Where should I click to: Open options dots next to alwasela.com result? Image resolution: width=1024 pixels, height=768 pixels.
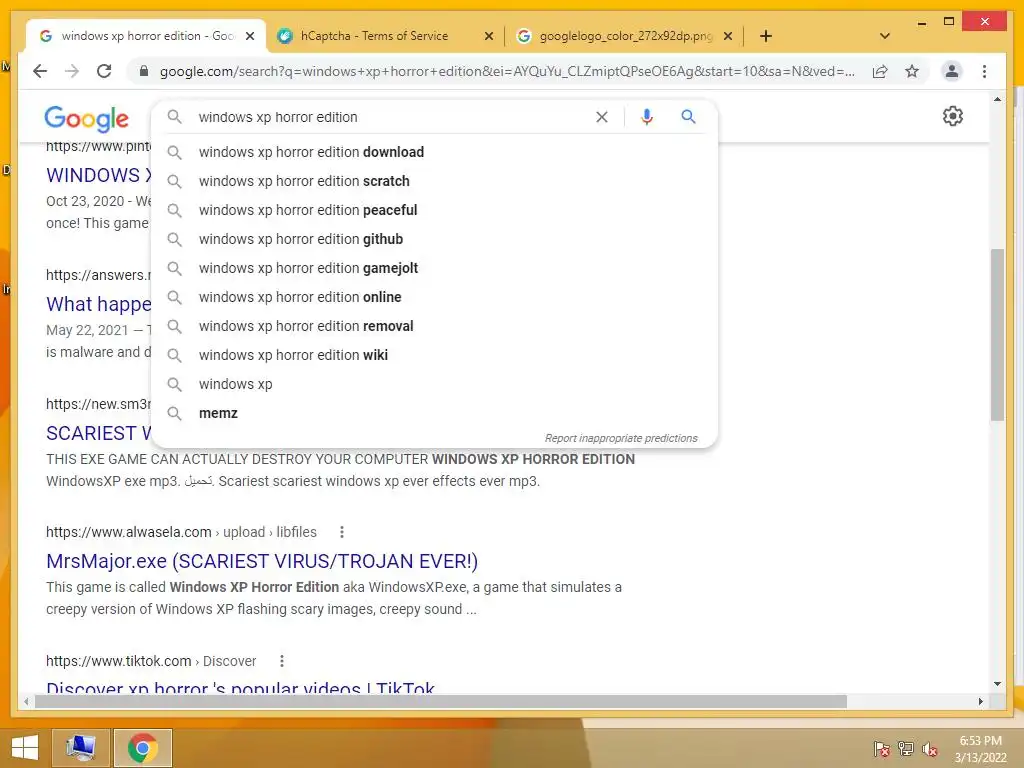click(342, 532)
